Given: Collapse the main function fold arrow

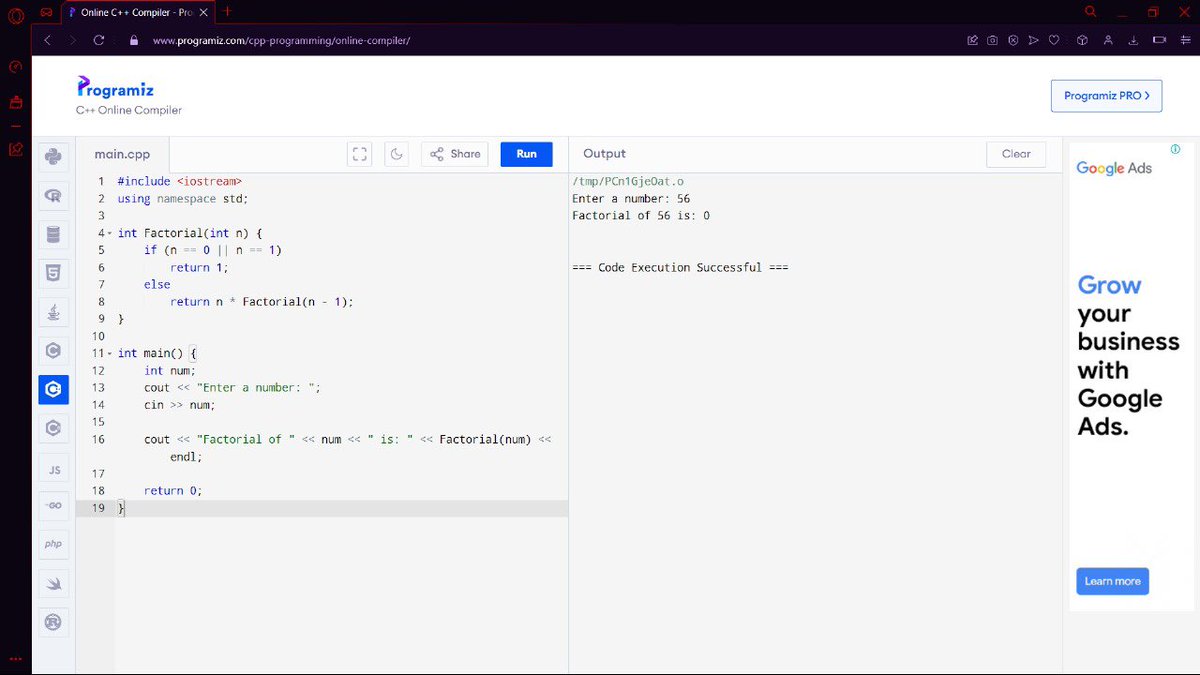Looking at the screenshot, I should (x=110, y=354).
